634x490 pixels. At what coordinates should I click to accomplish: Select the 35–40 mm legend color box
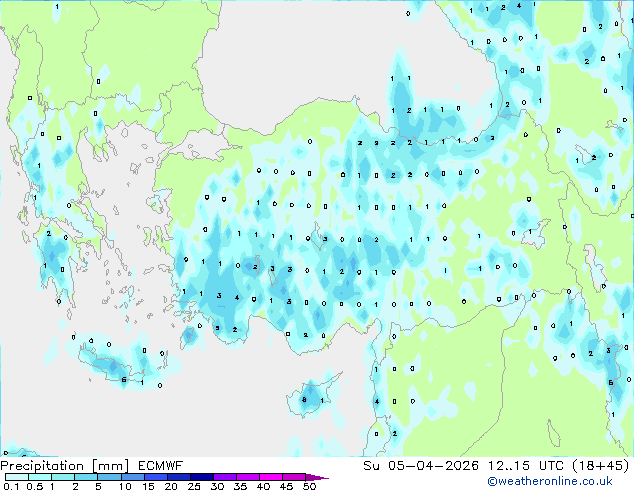247,477
